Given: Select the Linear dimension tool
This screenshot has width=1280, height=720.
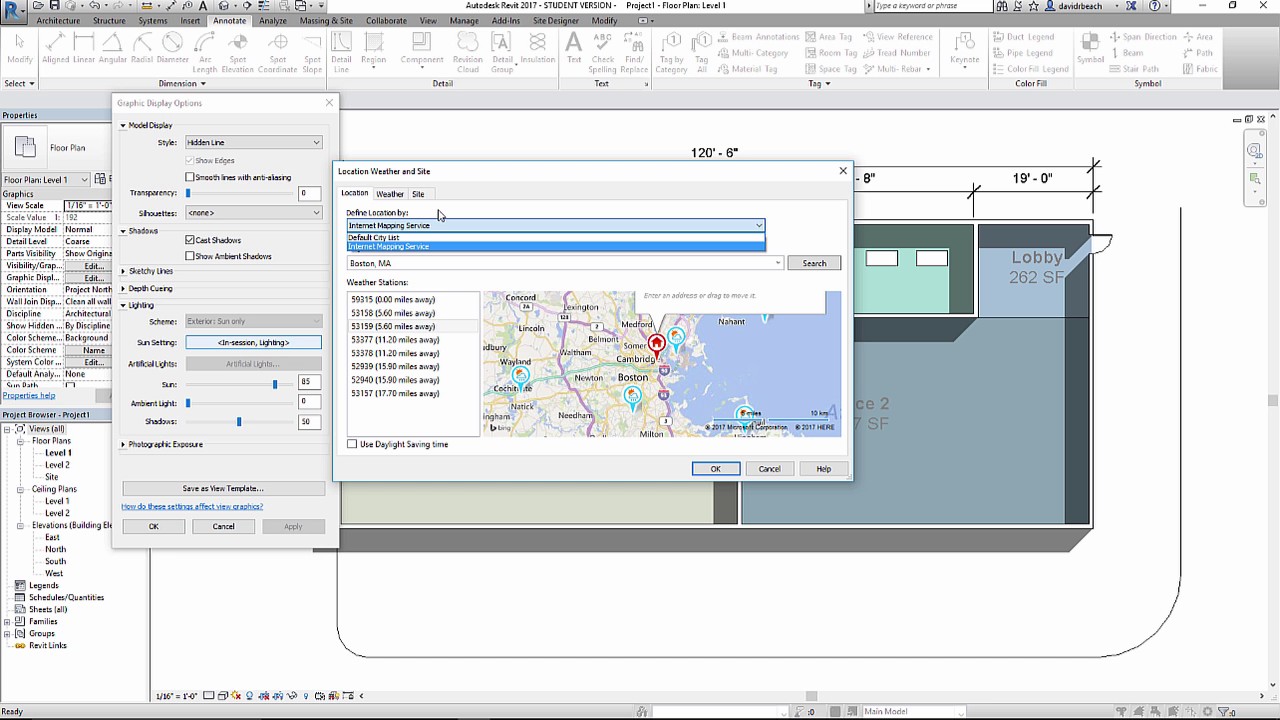Looking at the screenshot, I should point(84,50).
